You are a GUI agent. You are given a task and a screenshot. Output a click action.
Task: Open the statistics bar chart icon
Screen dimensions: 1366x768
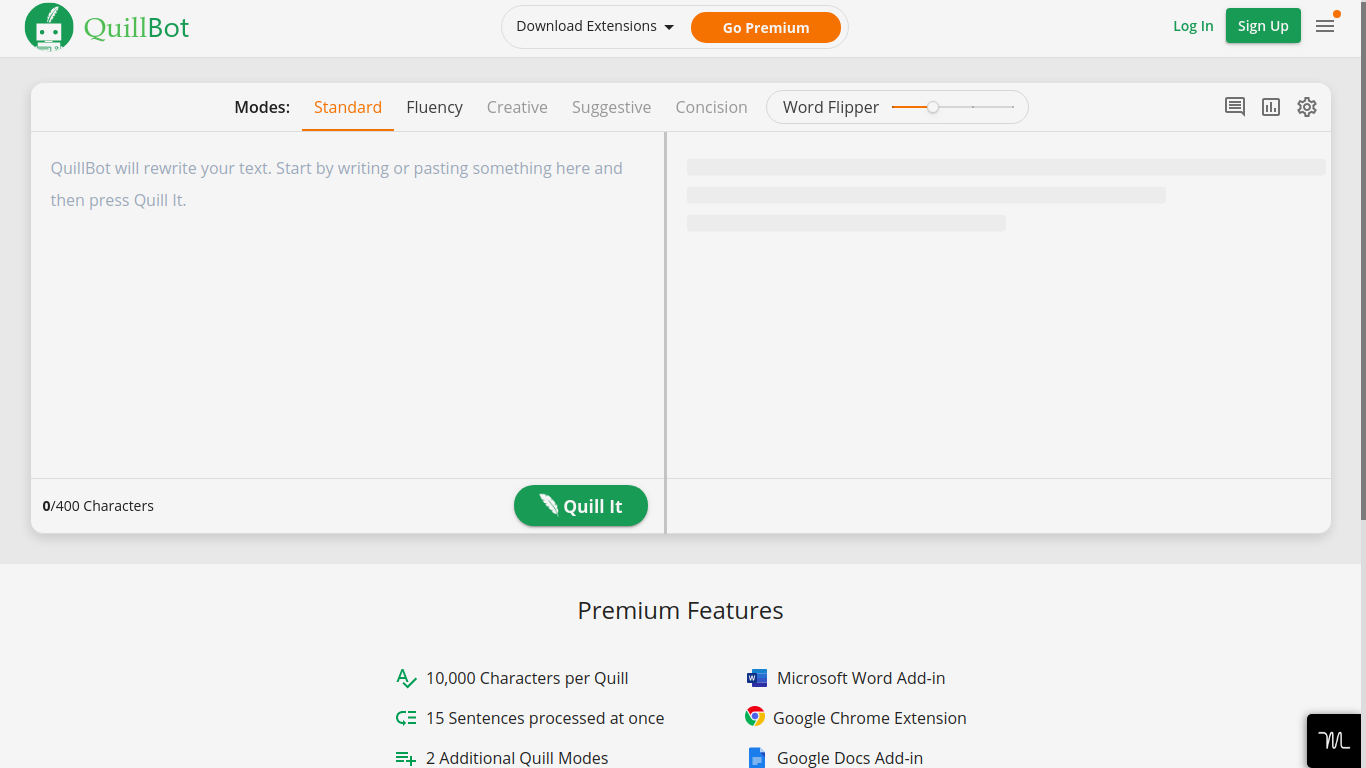point(1271,107)
